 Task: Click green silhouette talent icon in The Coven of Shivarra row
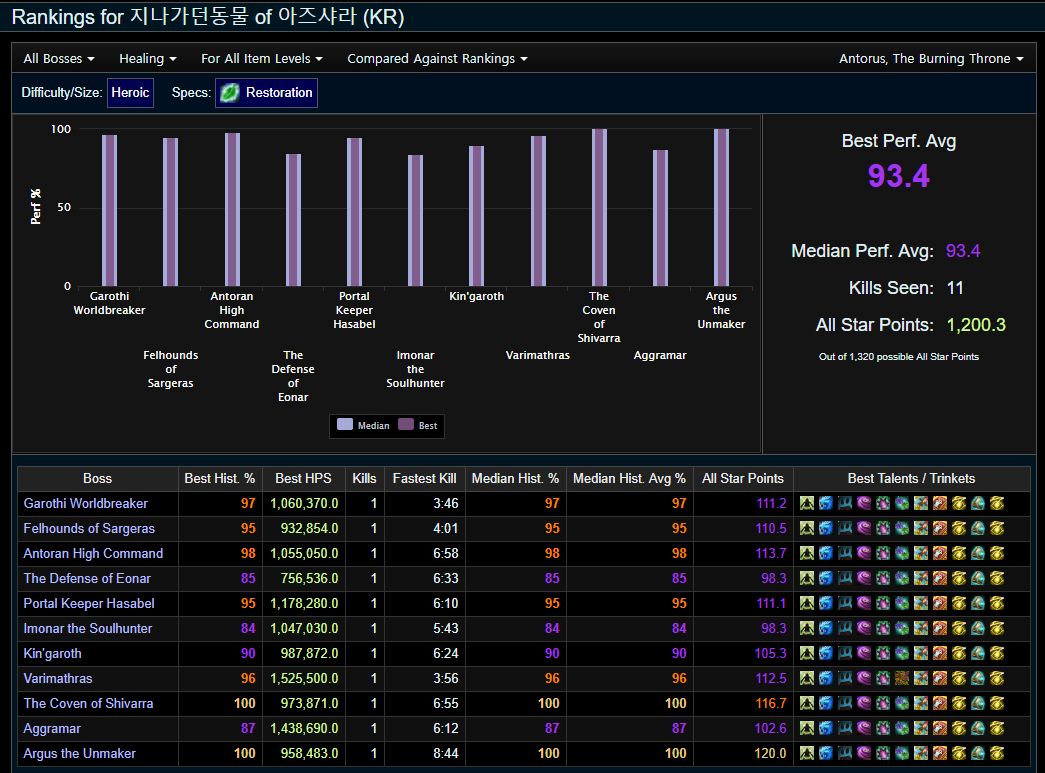807,703
